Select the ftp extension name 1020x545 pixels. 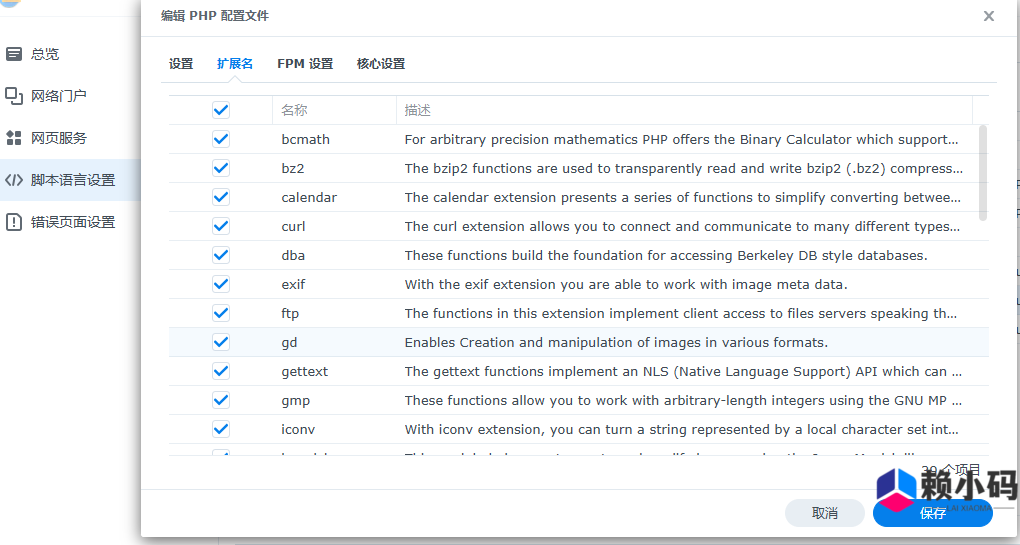pyautogui.click(x=290, y=313)
